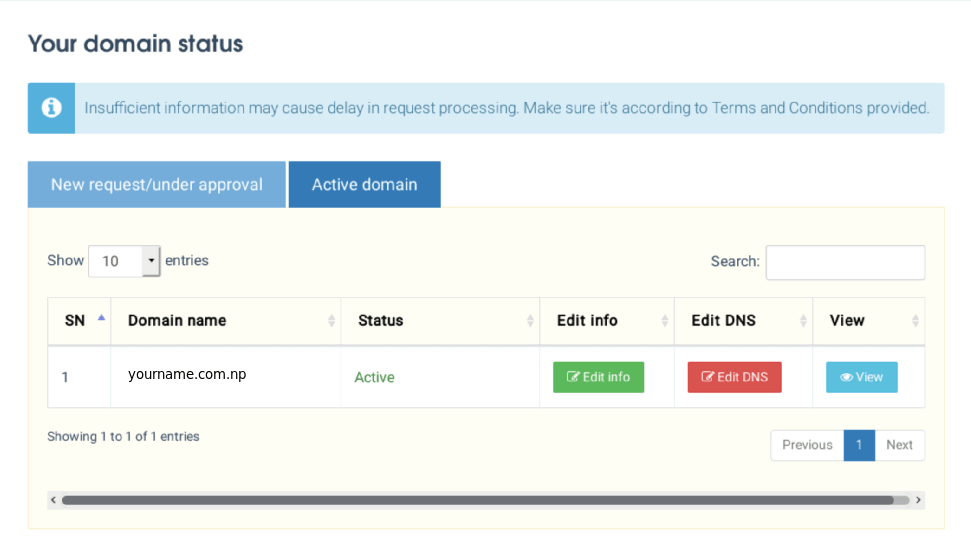Focus the Search input field

point(845,262)
